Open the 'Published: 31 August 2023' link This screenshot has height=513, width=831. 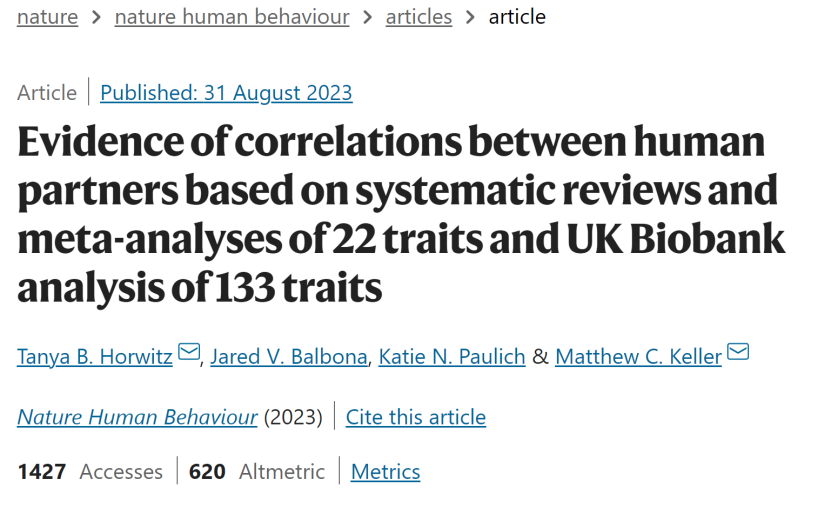(x=226, y=93)
